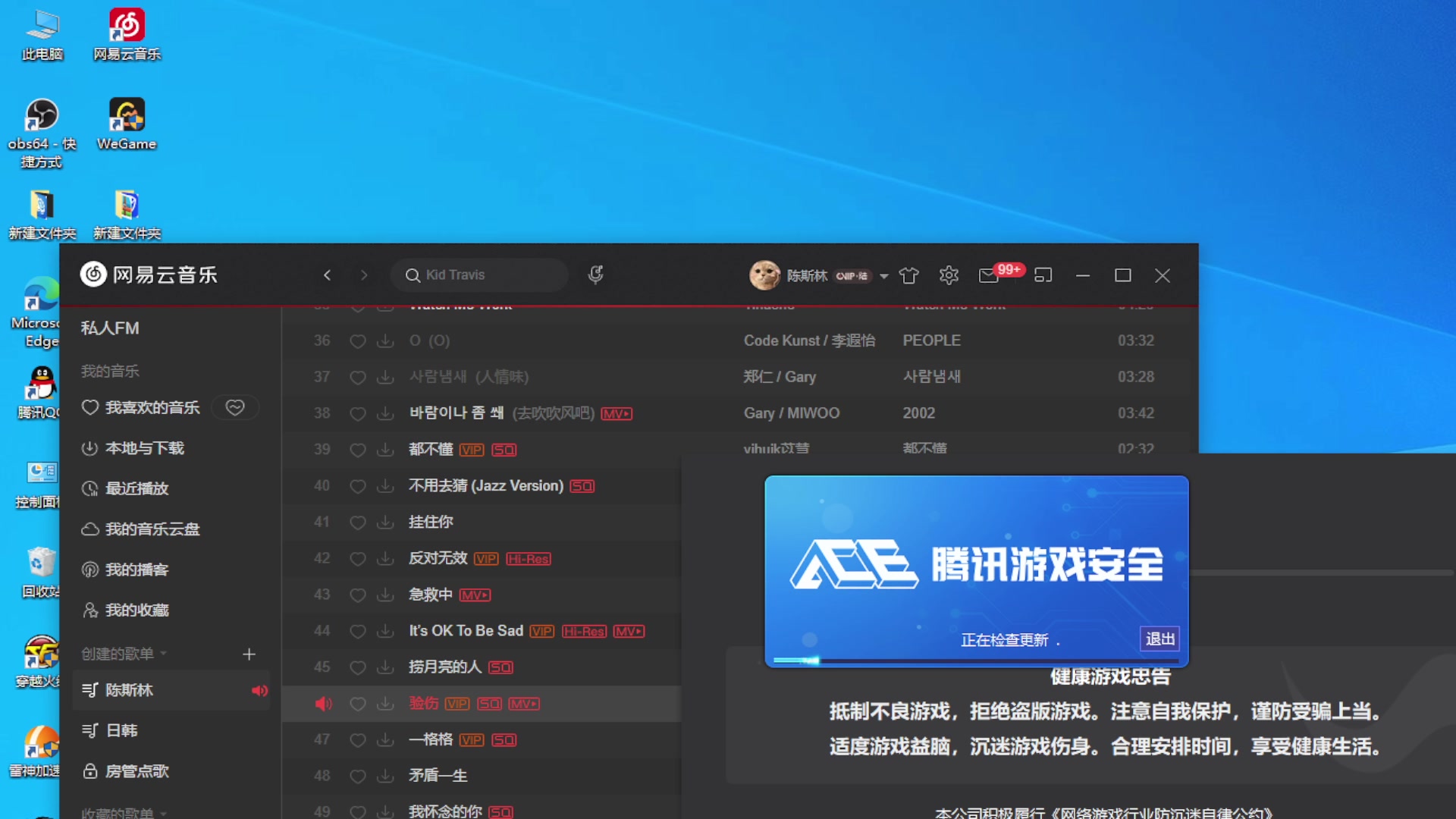Like song 42 反对无效

(x=357, y=559)
